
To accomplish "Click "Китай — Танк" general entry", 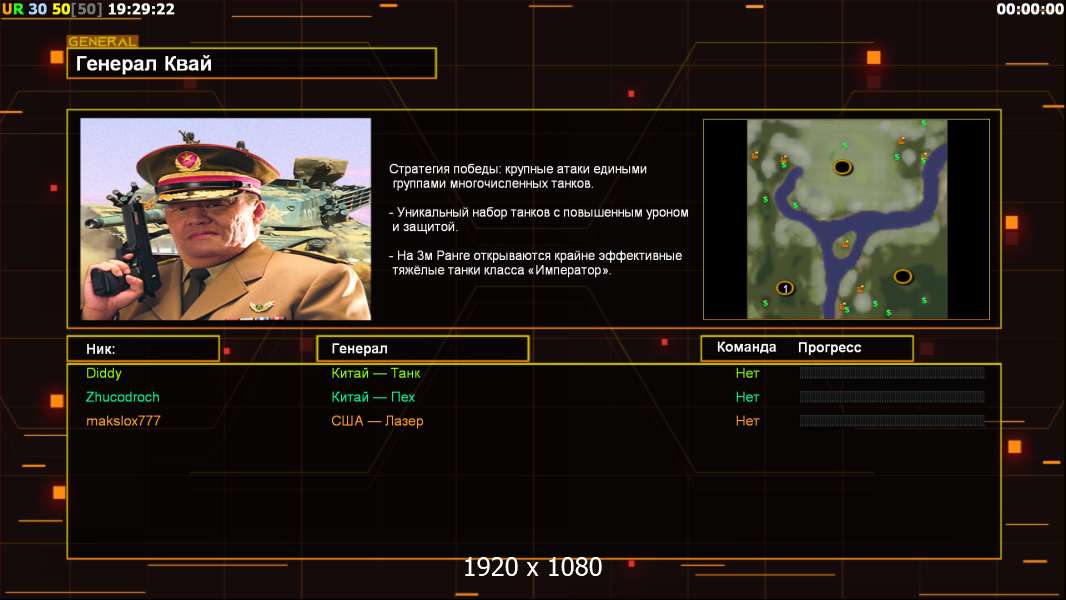I will coord(375,373).
